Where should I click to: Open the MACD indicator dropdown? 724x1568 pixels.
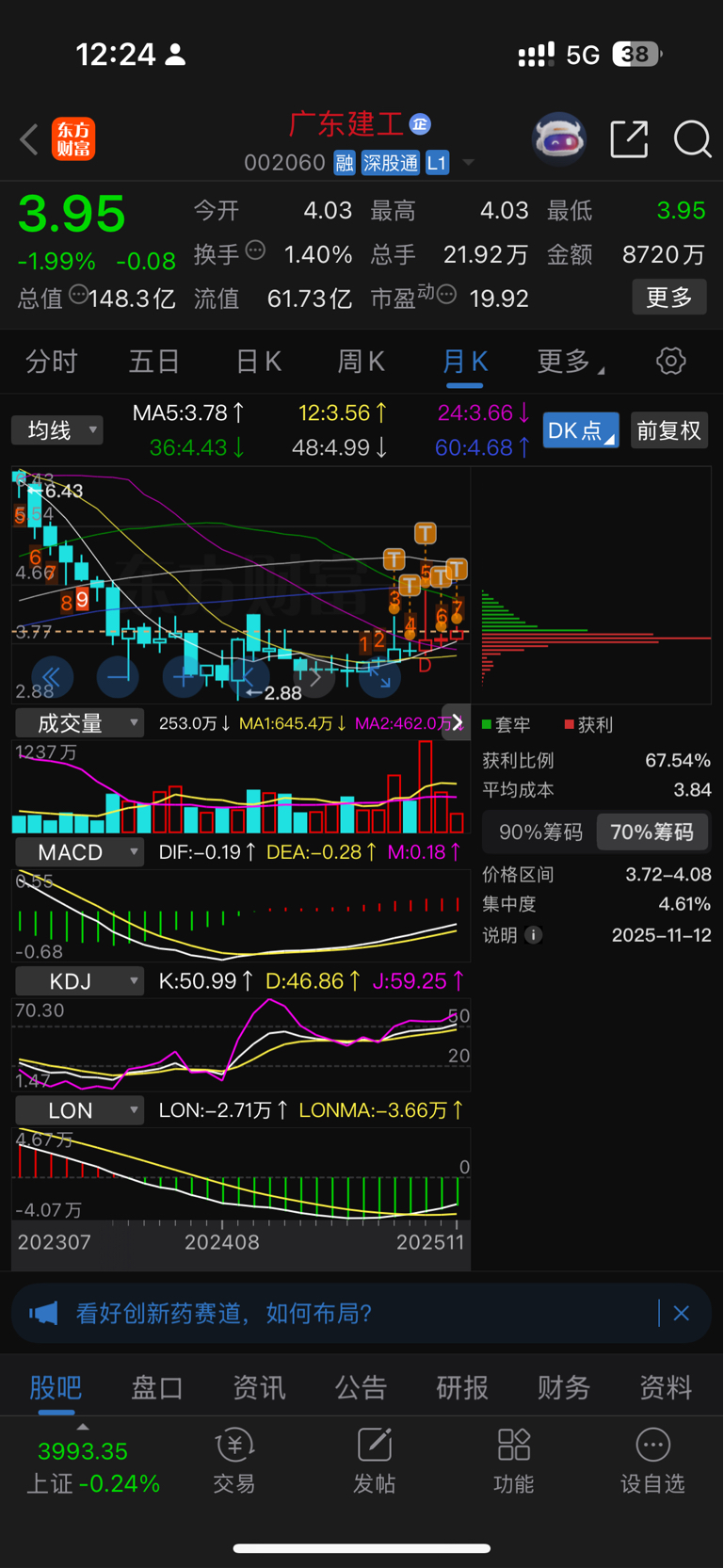tap(79, 852)
